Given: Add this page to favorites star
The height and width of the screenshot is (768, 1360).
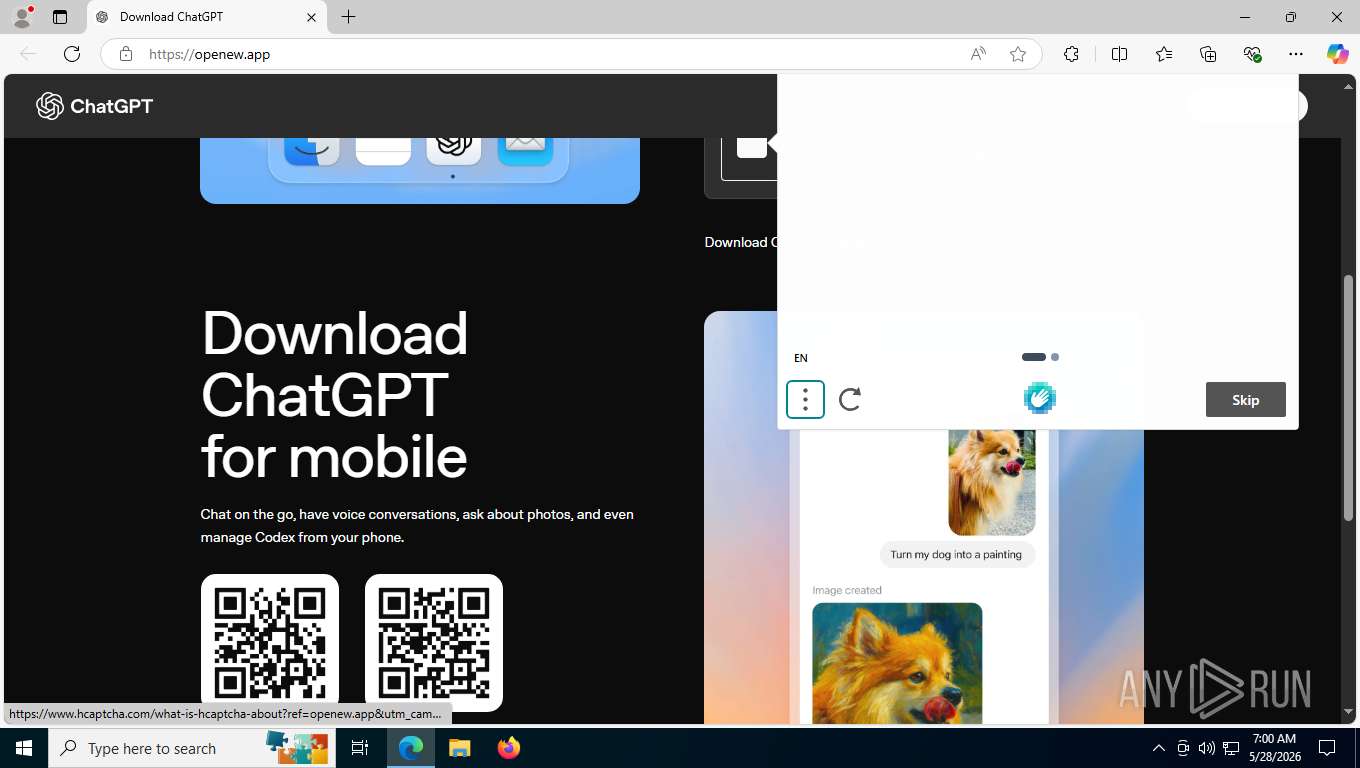Looking at the screenshot, I should [1018, 54].
